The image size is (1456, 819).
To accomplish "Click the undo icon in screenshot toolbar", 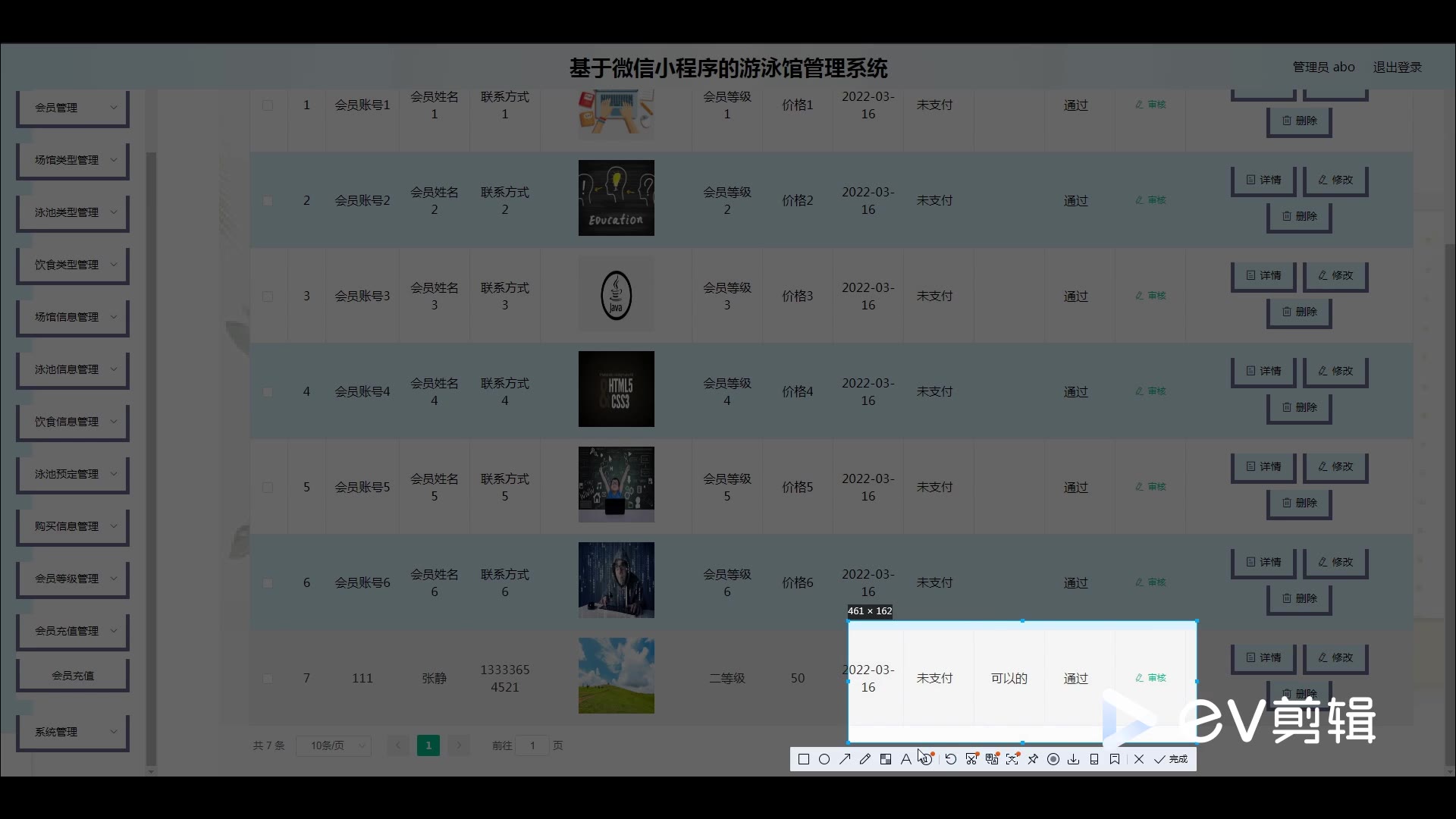I will click(951, 759).
